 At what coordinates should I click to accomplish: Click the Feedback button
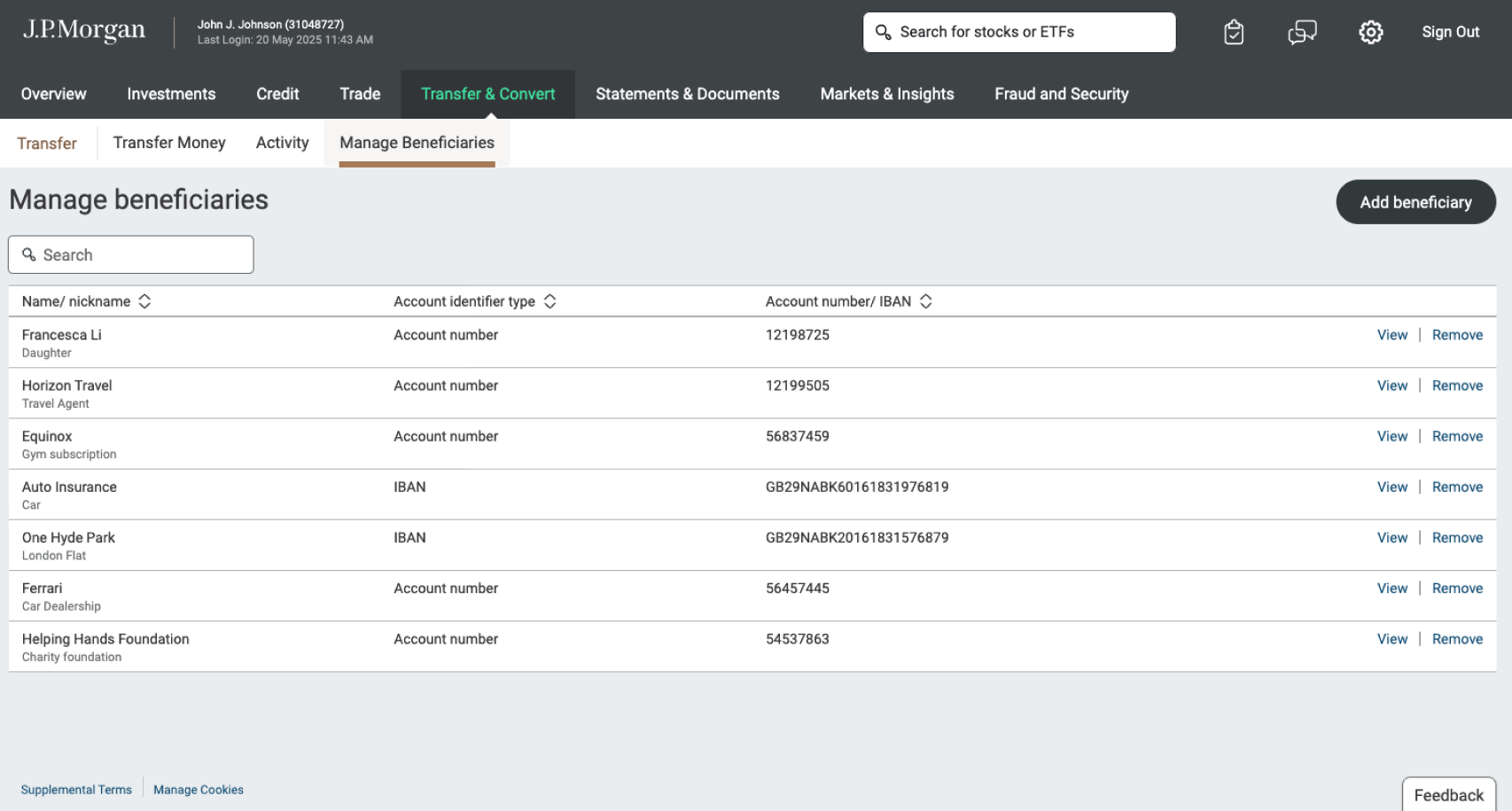point(1449,795)
